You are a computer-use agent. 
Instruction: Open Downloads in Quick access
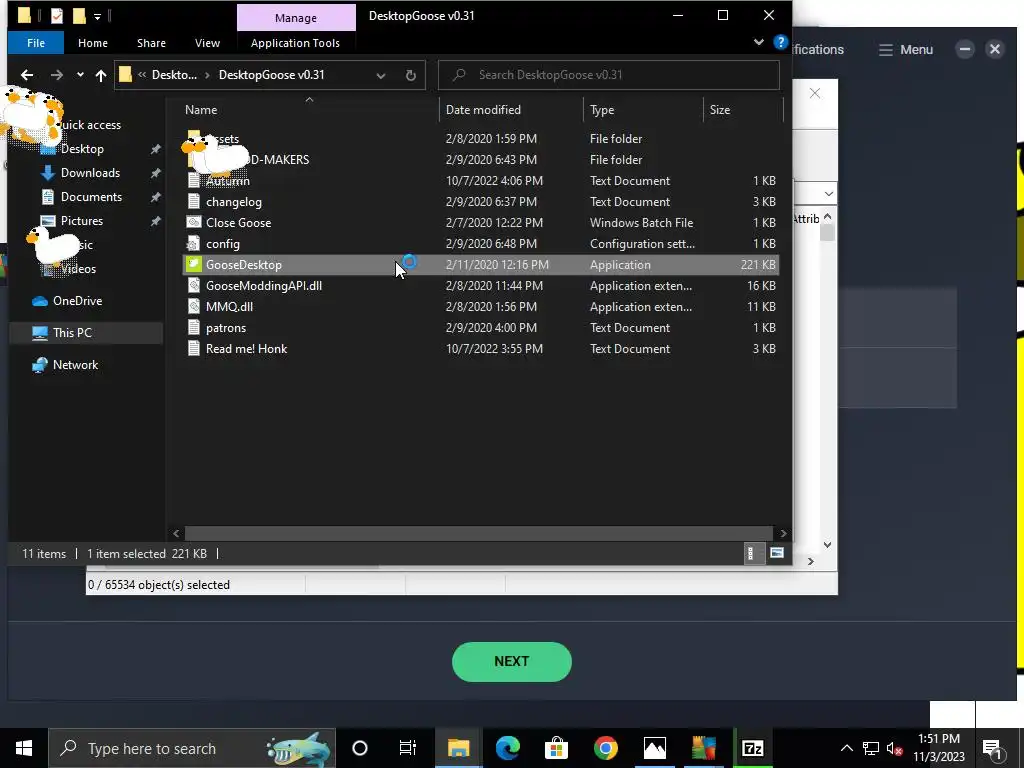[90, 173]
